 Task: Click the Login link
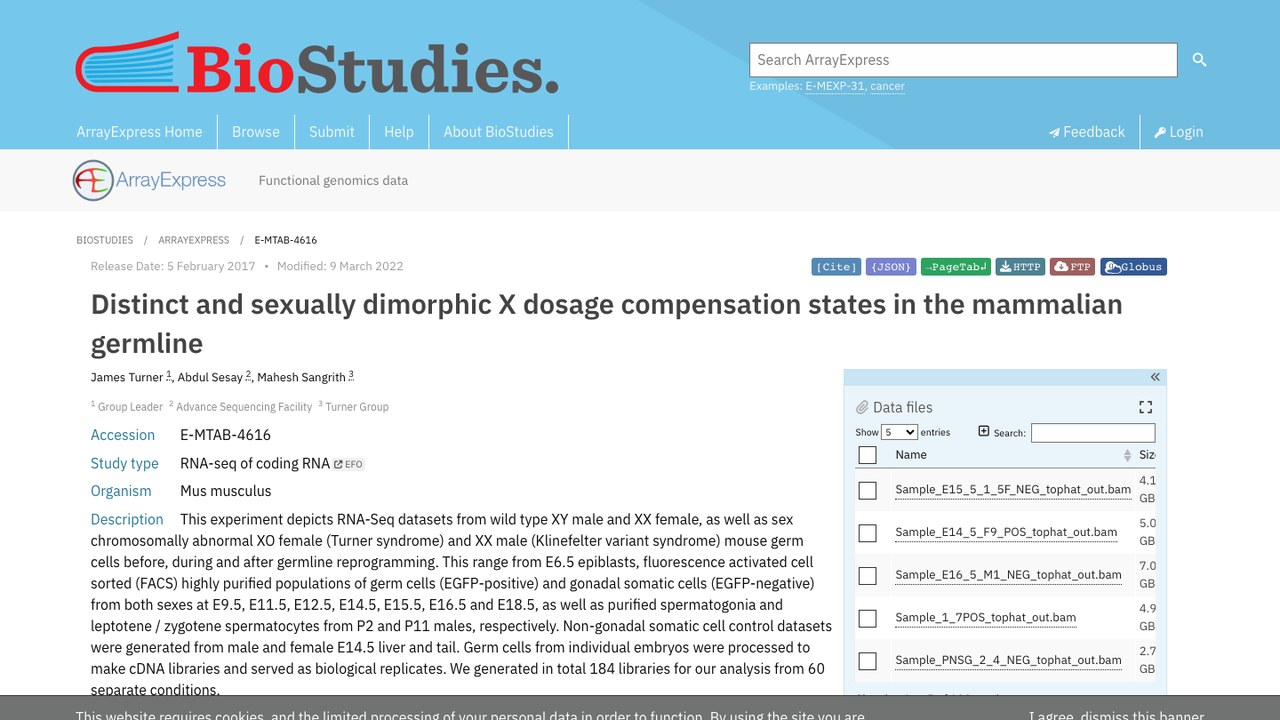[x=1179, y=132]
